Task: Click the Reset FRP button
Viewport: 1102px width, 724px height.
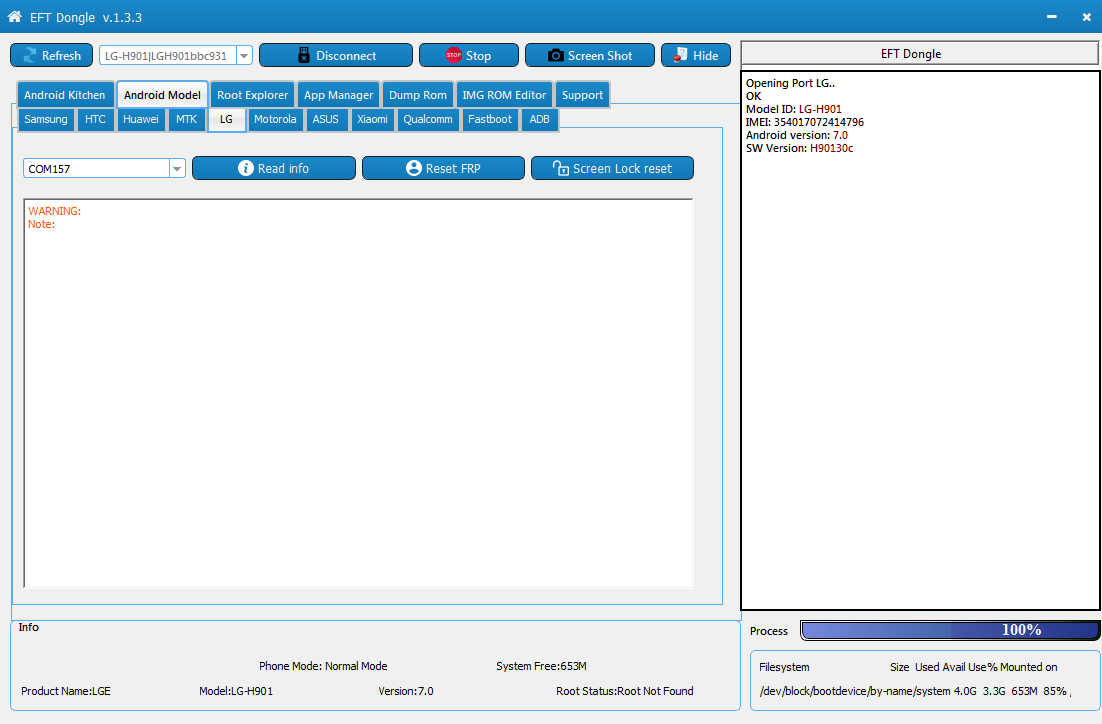Action: point(443,168)
